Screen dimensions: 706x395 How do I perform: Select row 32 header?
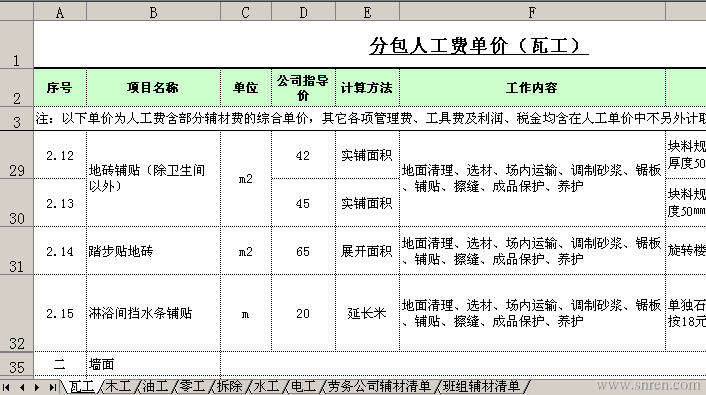(17, 313)
